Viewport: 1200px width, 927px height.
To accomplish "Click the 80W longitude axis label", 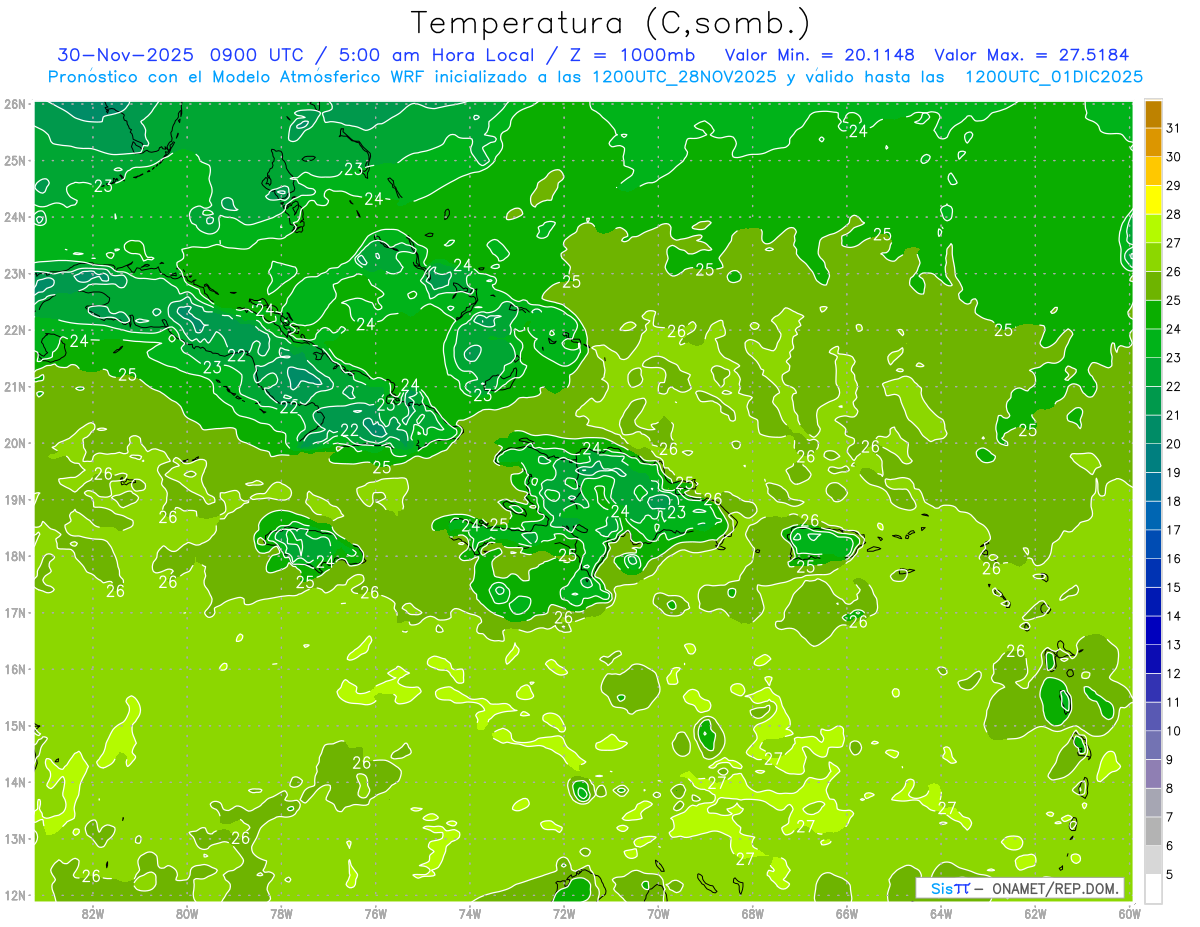I will point(187,913).
